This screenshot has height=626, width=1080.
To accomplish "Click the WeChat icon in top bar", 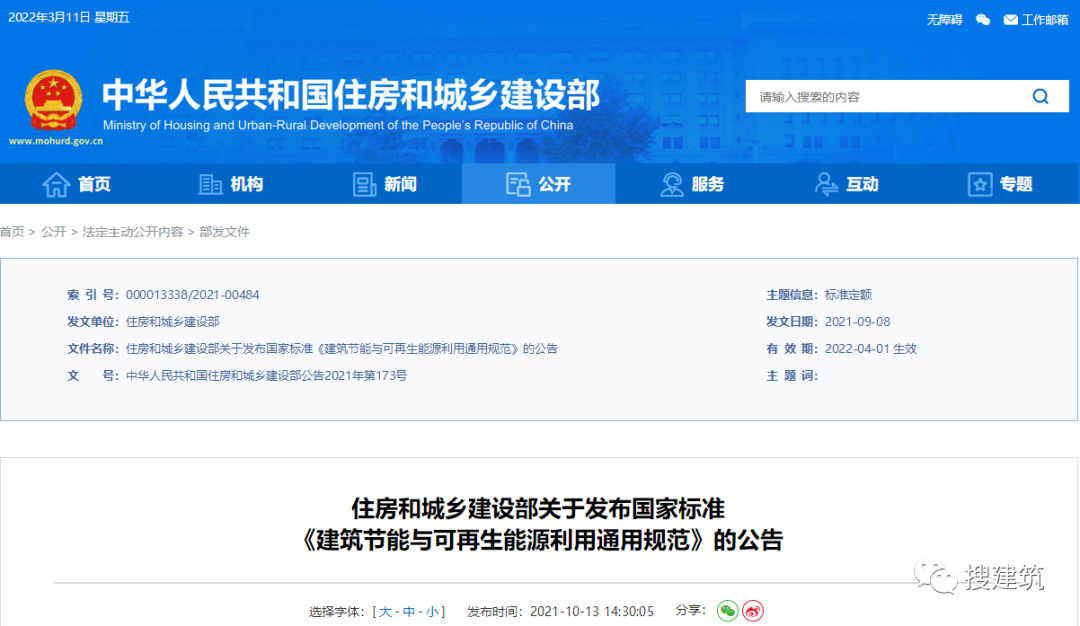I will click(x=983, y=19).
